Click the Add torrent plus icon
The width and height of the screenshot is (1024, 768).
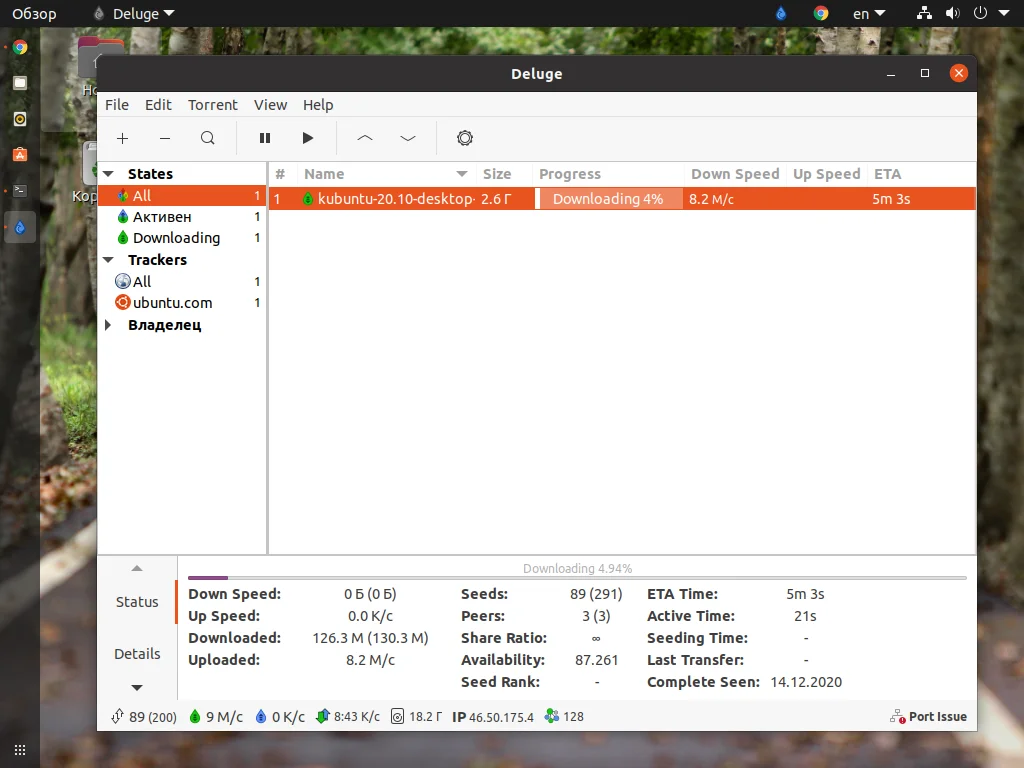tap(122, 138)
